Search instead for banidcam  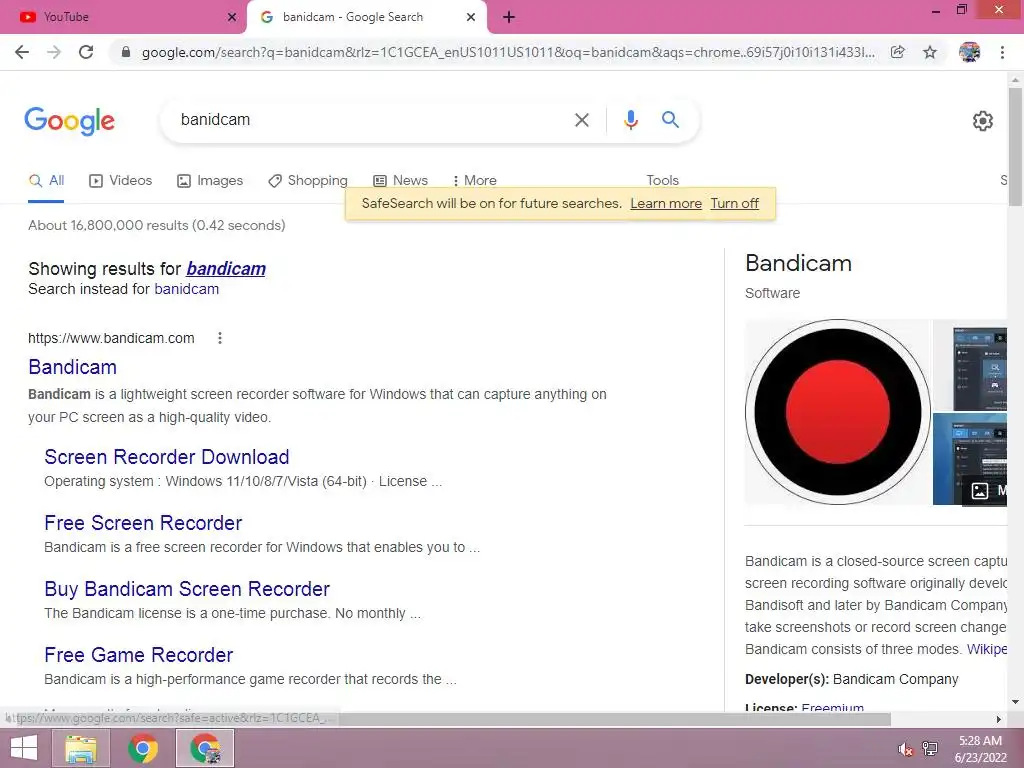pyautogui.click(x=187, y=289)
